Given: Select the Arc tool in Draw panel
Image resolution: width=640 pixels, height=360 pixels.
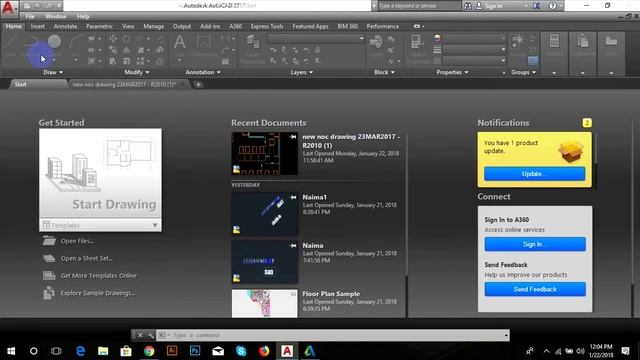Looking at the screenshot, I should pyautogui.click(x=76, y=42).
